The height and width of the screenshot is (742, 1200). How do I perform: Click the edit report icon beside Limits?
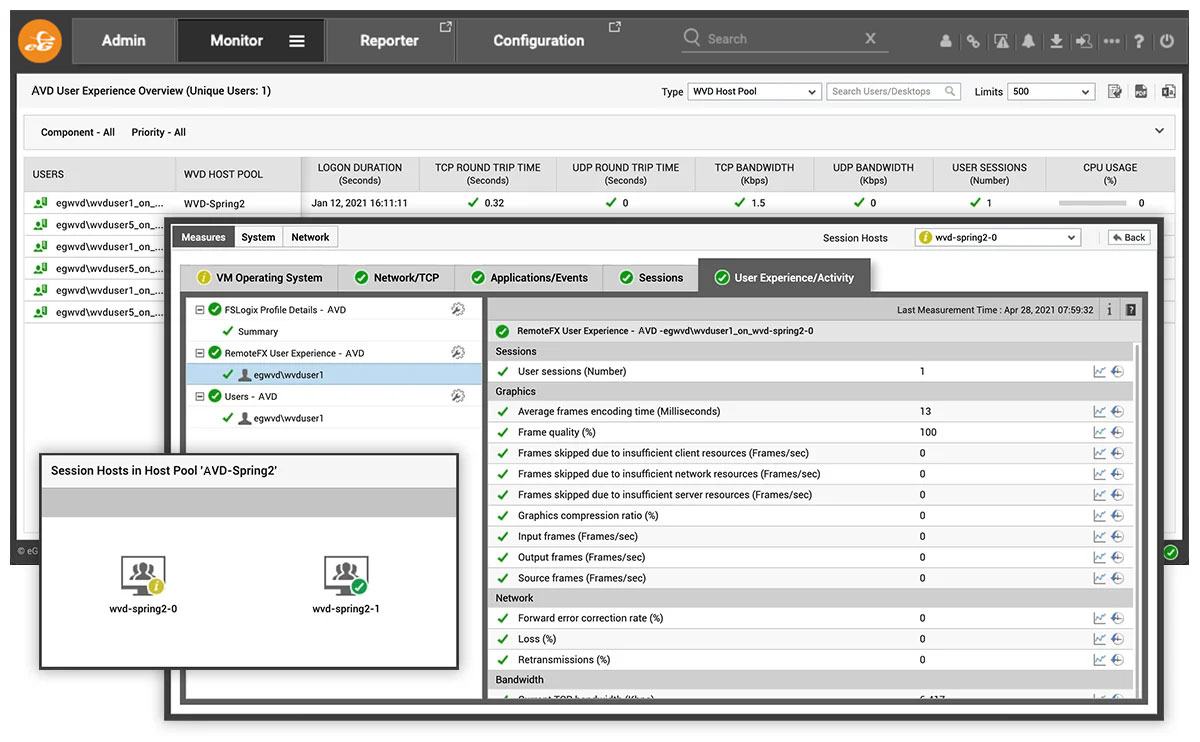(x=1115, y=92)
